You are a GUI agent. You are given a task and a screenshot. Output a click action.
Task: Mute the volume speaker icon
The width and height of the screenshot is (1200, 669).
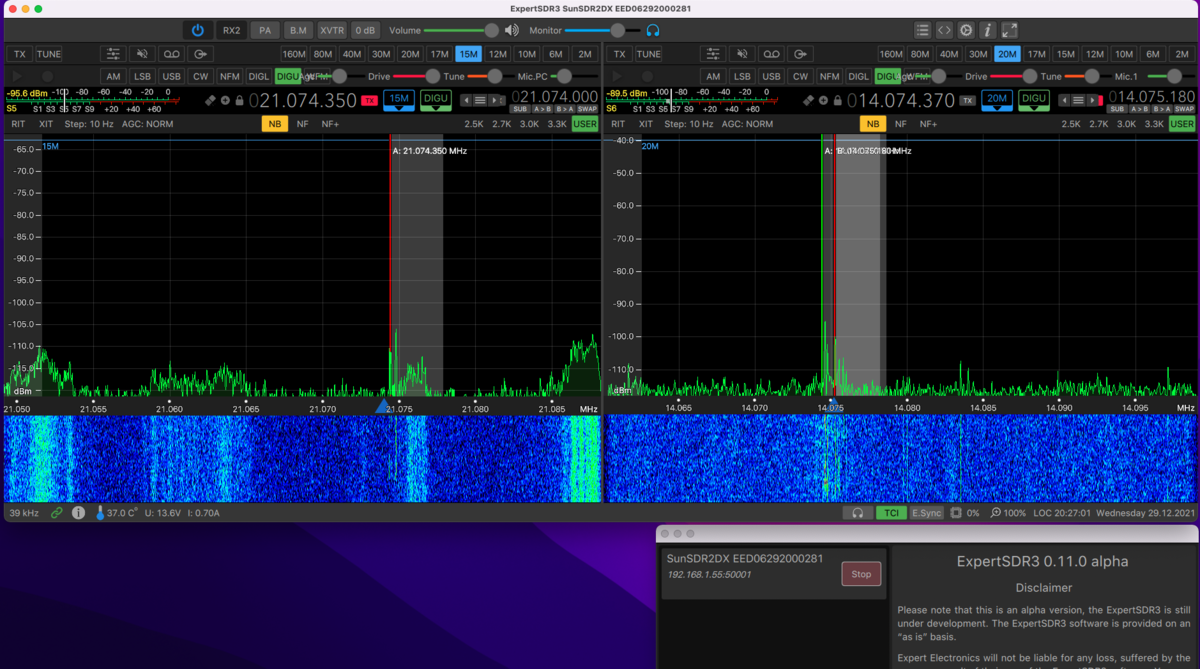[x=512, y=30]
